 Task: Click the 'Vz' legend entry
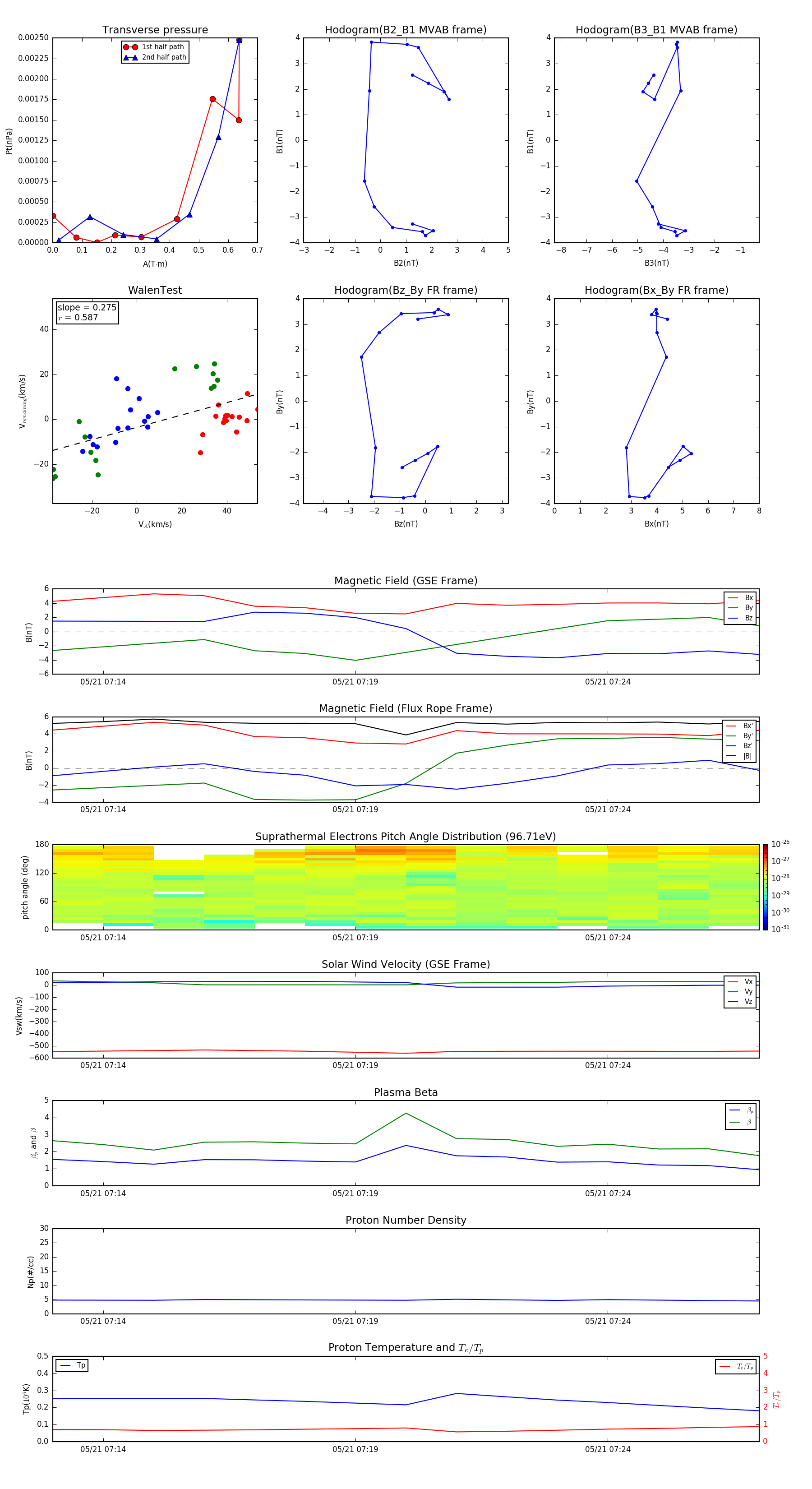coord(740,1002)
